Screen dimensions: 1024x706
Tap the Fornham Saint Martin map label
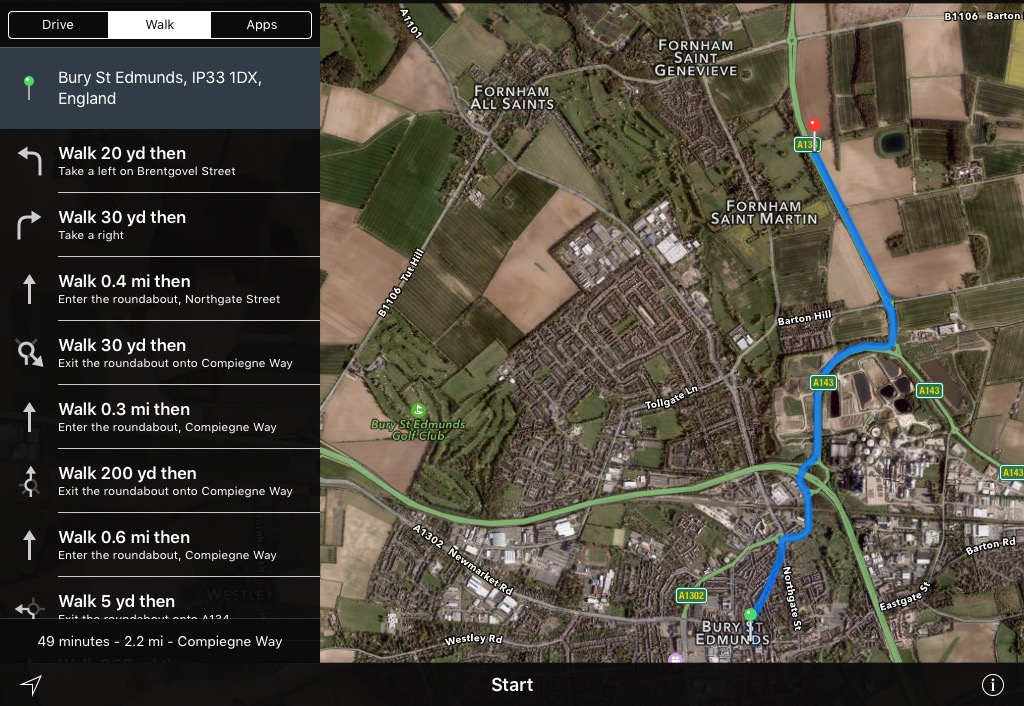tap(763, 212)
